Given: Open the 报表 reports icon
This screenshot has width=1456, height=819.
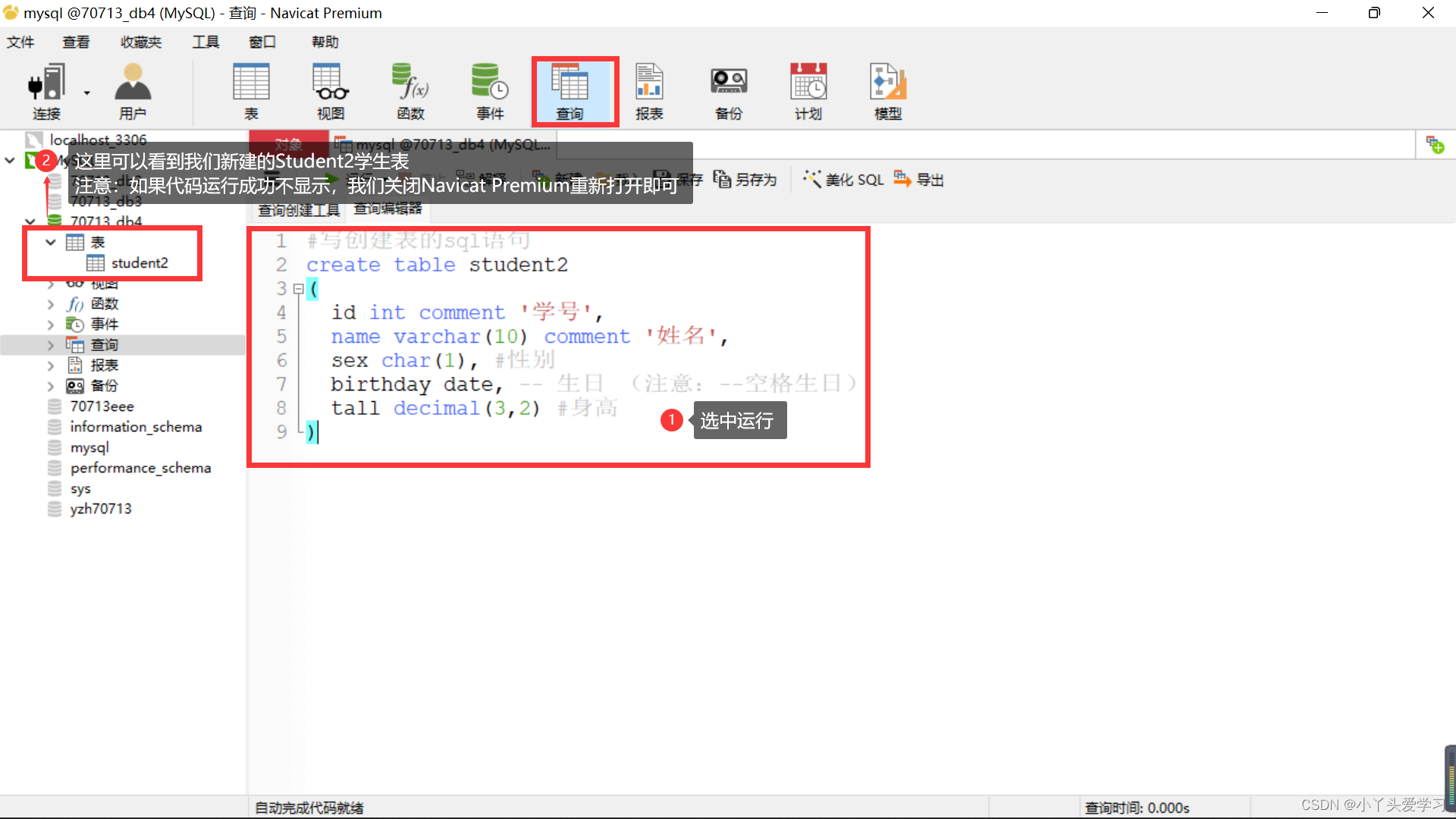Looking at the screenshot, I should tap(649, 92).
